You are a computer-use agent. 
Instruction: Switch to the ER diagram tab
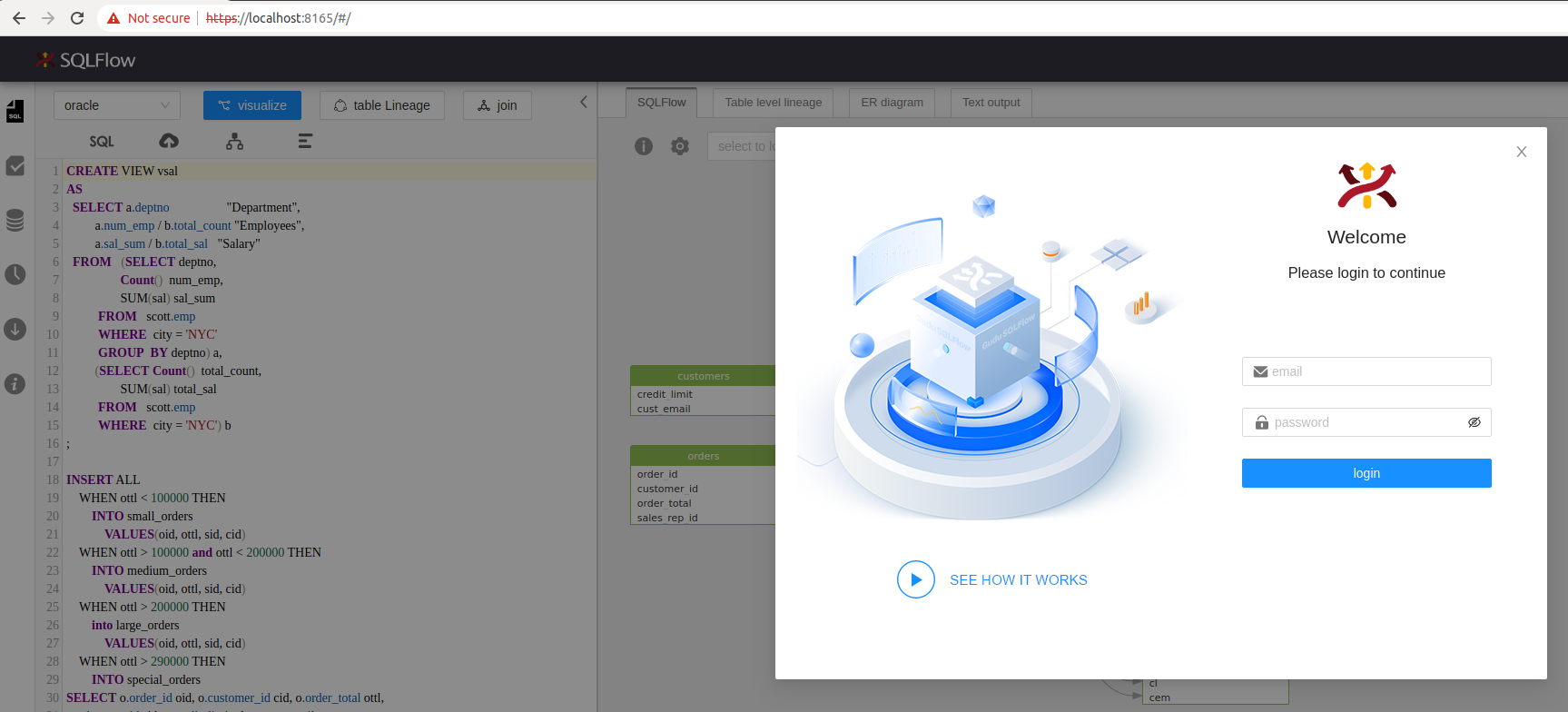coord(892,103)
